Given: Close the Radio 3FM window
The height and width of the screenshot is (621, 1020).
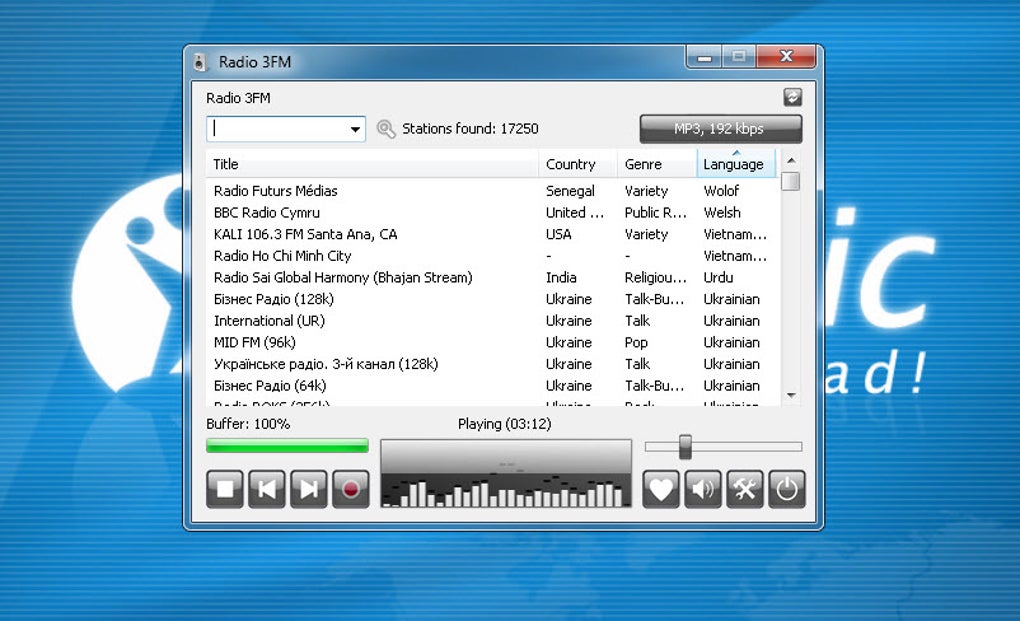Looking at the screenshot, I should pos(786,57).
